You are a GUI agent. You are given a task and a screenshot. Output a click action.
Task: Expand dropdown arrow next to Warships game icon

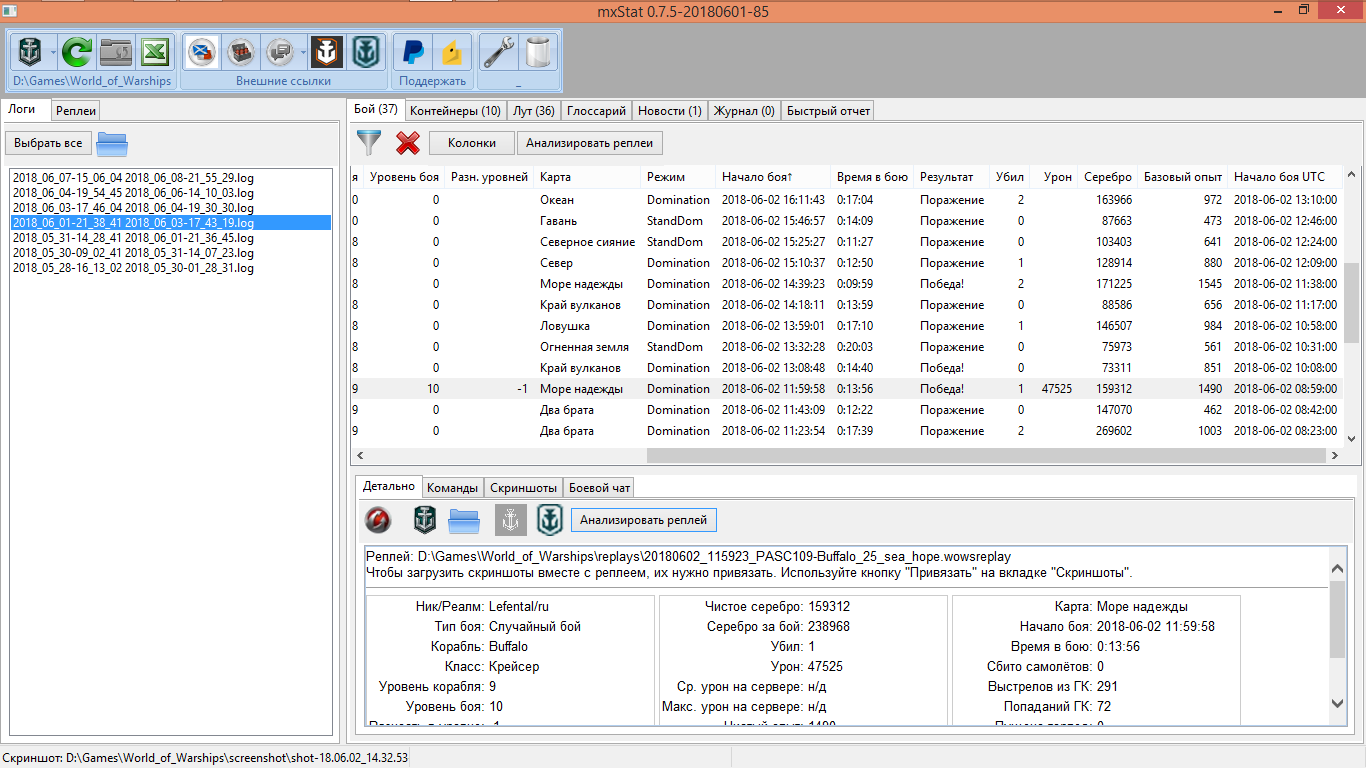(51, 52)
